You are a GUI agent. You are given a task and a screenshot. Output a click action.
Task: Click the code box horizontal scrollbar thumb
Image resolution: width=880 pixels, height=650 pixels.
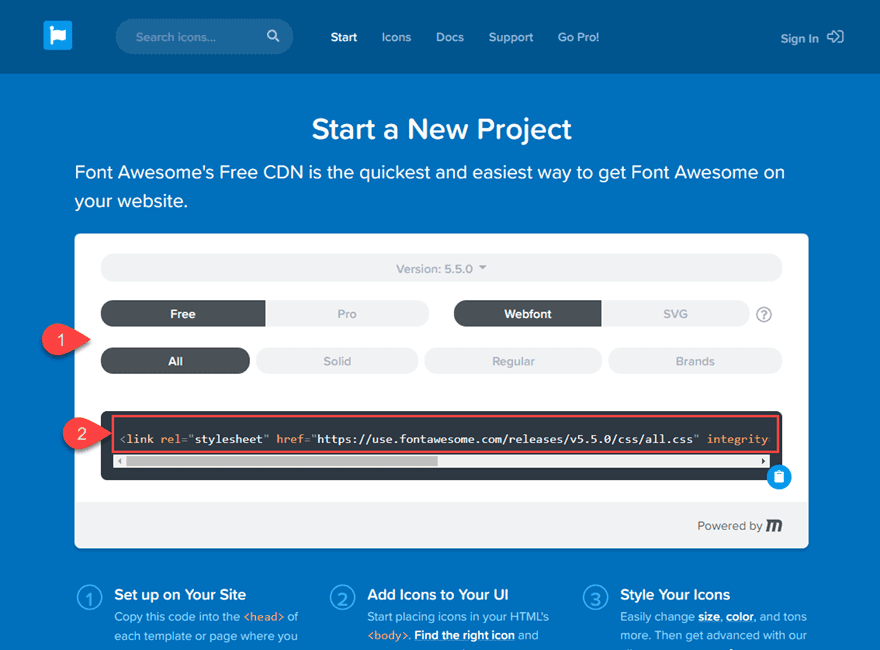click(282, 461)
